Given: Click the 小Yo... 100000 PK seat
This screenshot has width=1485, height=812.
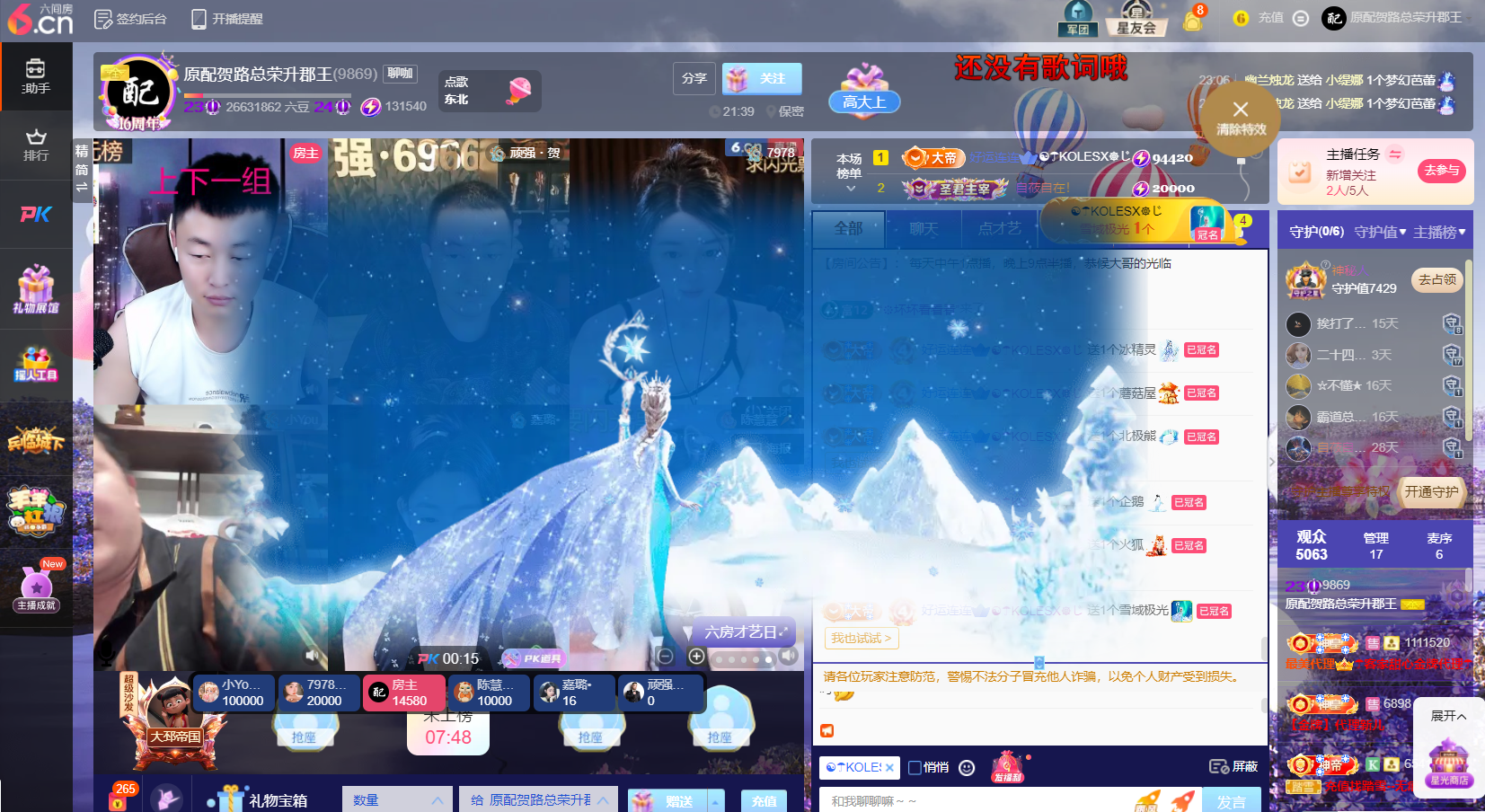Looking at the screenshot, I should tap(232, 693).
